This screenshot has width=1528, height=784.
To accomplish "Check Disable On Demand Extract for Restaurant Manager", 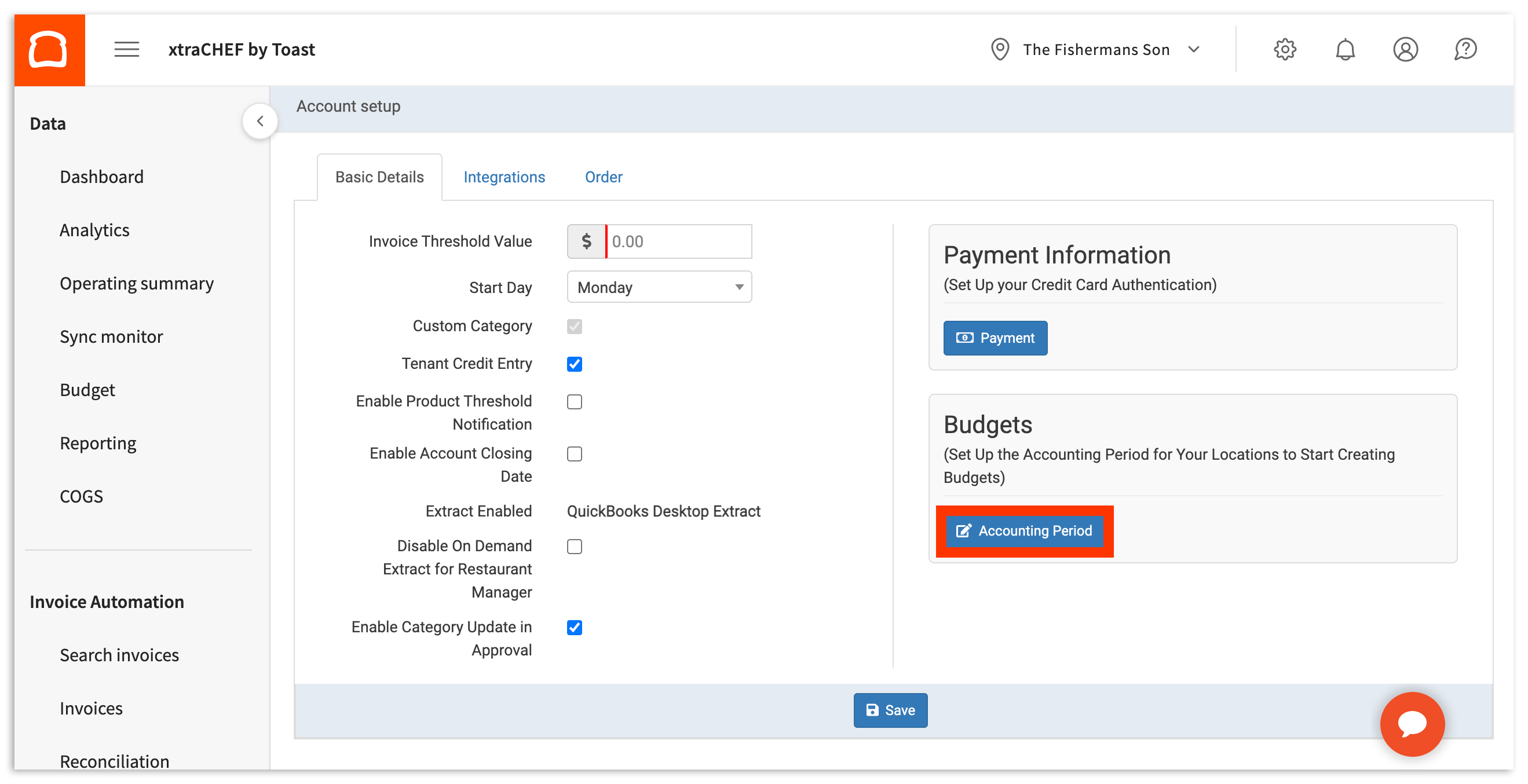I will point(573,546).
